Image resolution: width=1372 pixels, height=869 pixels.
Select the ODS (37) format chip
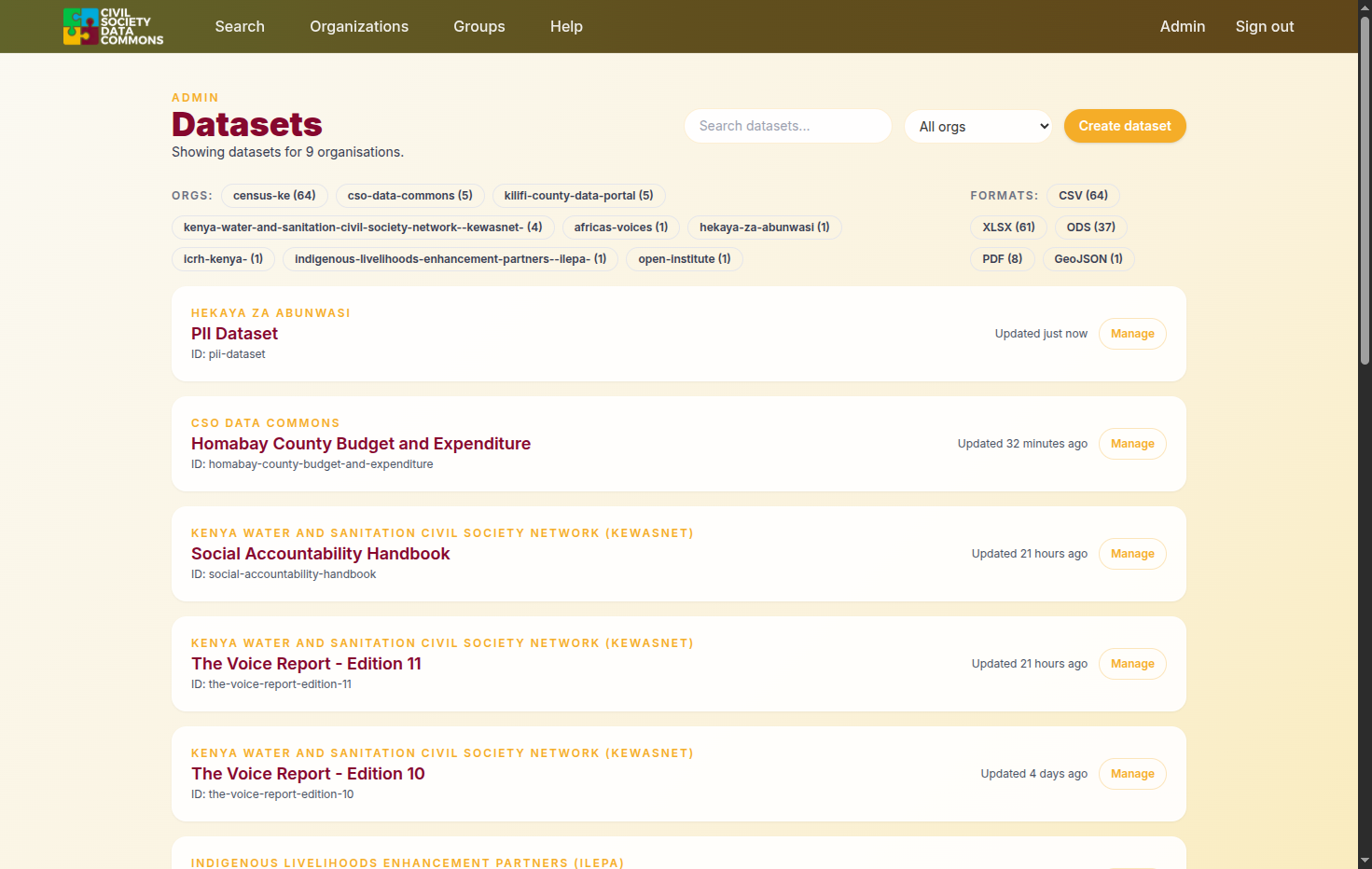(1091, 228)
